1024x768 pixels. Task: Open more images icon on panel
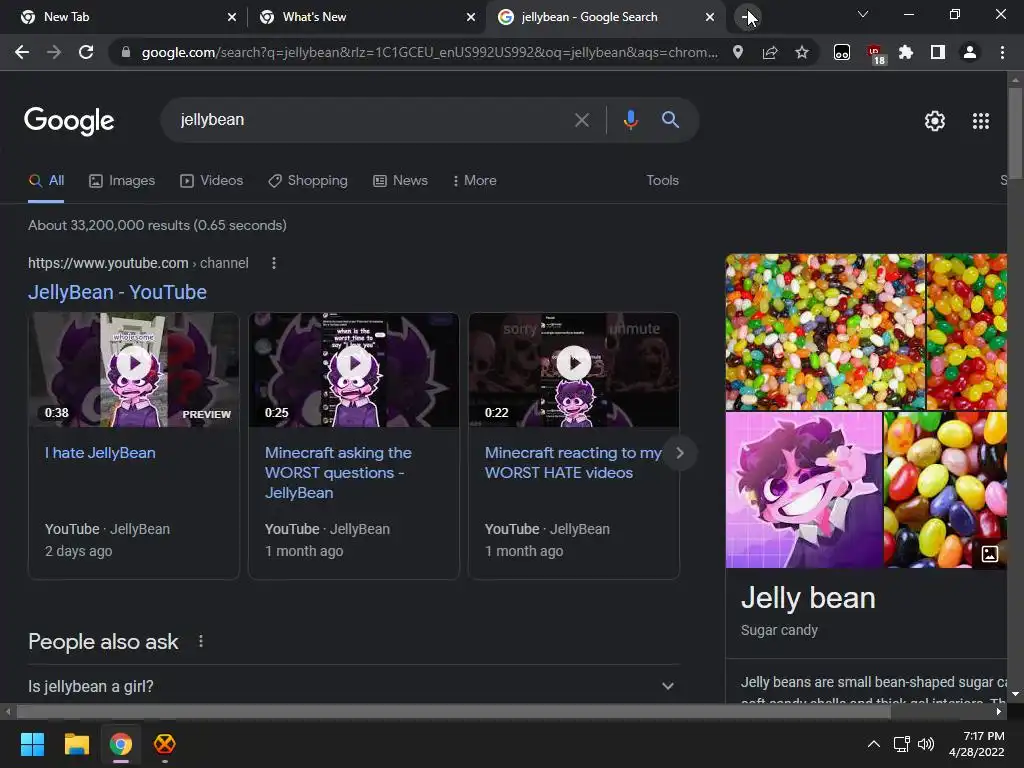click(x=990, y=554)
